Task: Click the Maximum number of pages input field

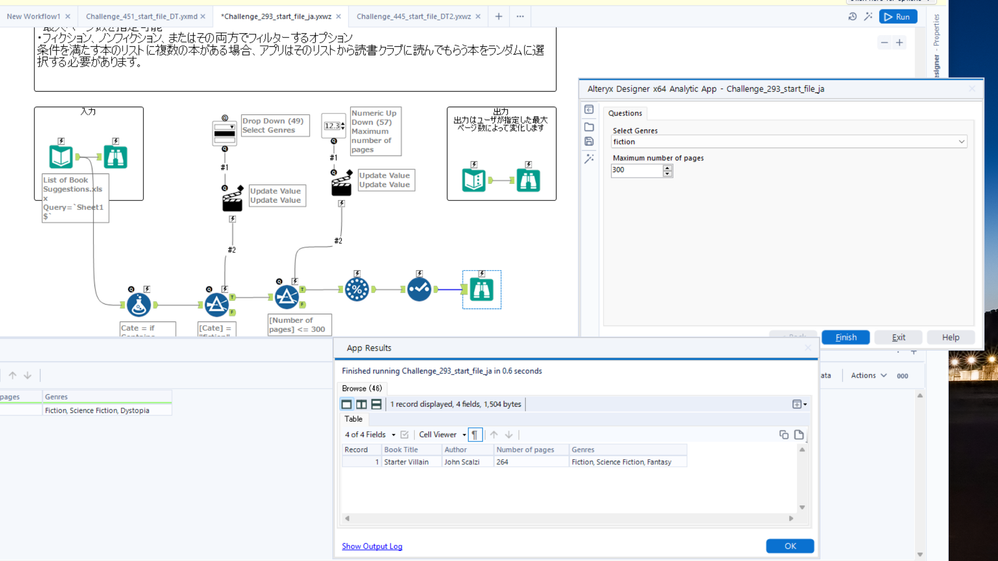Action: [x=636, y=170]
